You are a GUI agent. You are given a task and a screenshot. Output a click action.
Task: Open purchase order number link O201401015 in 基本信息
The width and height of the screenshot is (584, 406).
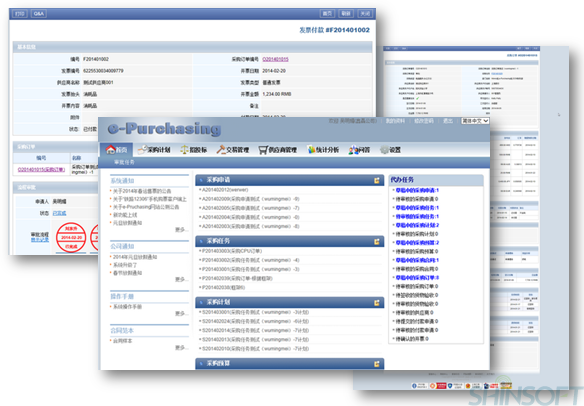[x=275, y=59]
